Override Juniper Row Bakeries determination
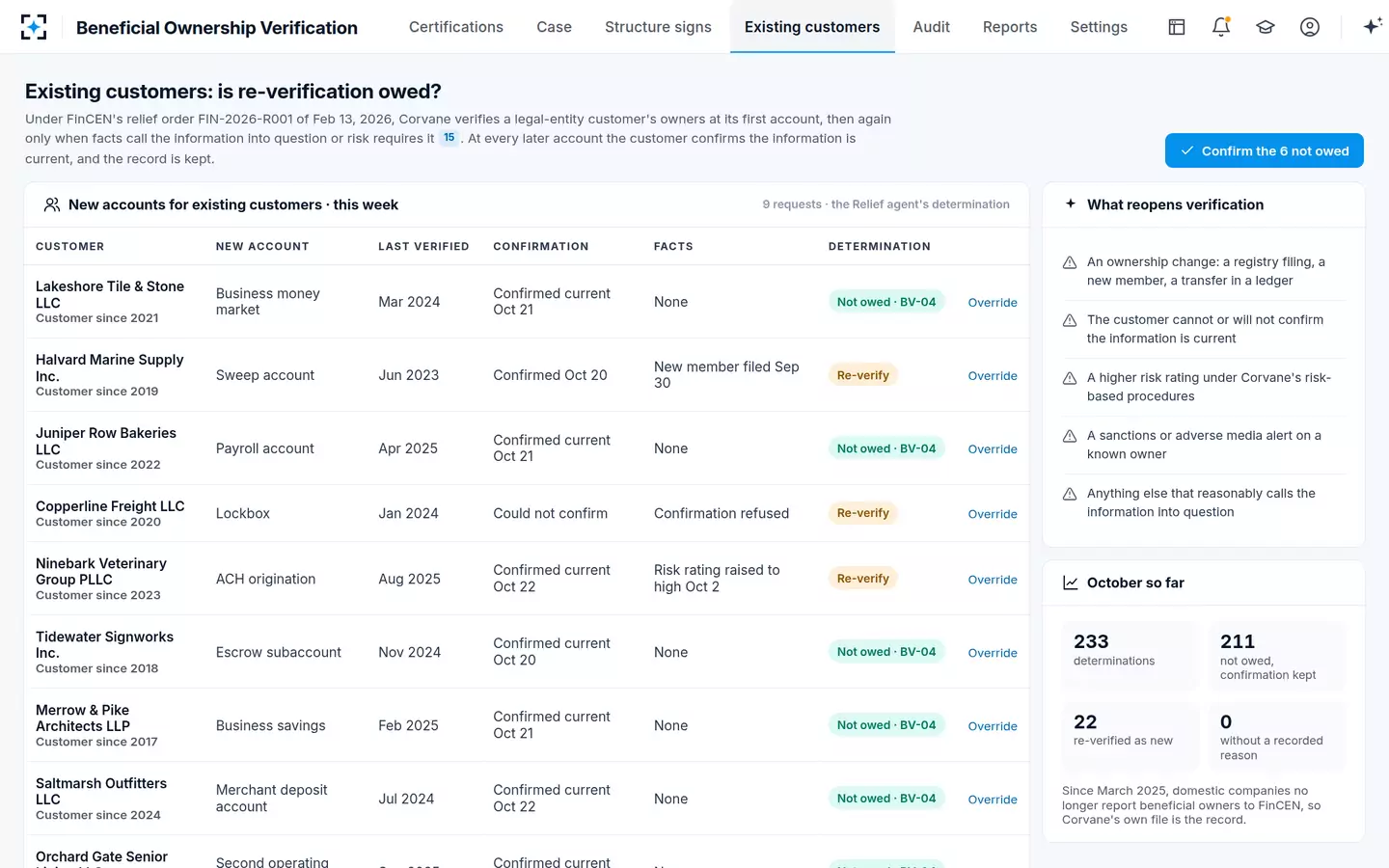Screen dimensions: 1389x868 tap(993, 449)
